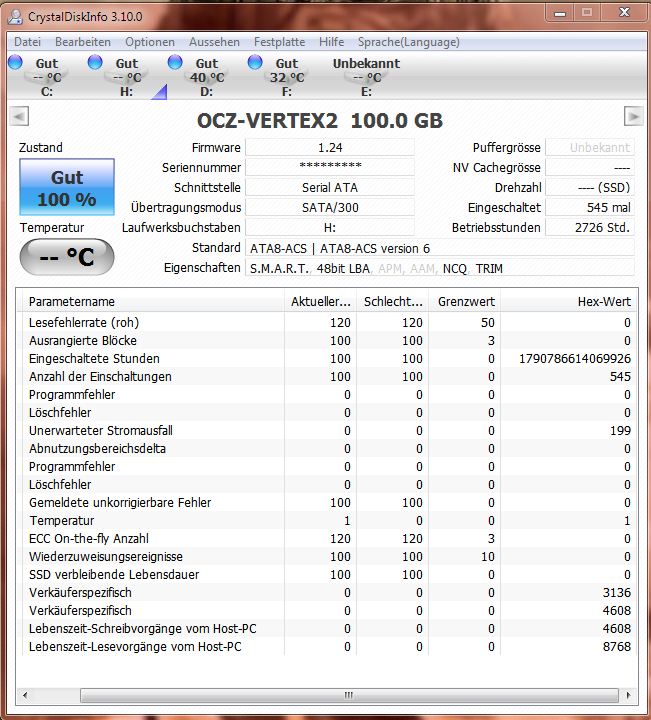Viewport: 651px width, 720px height.
Task: Click the CrystalDiskInfo title bar app icon
Action: point(15,17)
